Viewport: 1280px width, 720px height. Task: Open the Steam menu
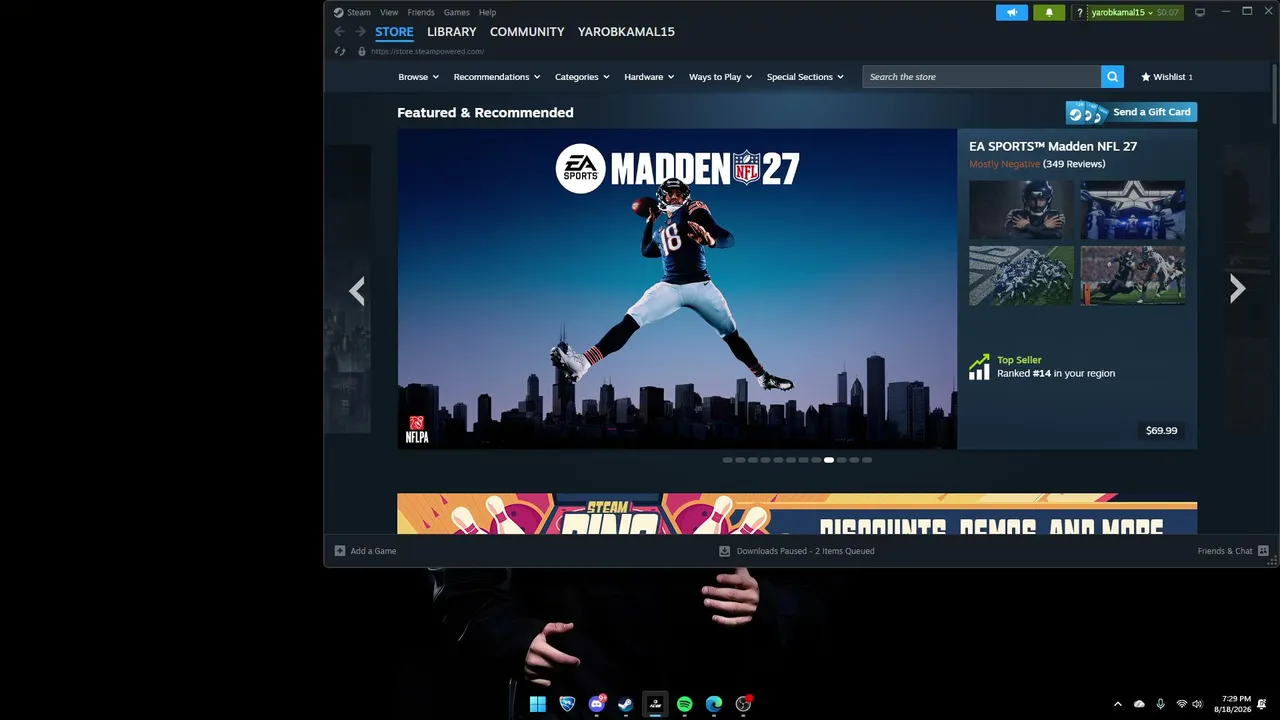359,13
